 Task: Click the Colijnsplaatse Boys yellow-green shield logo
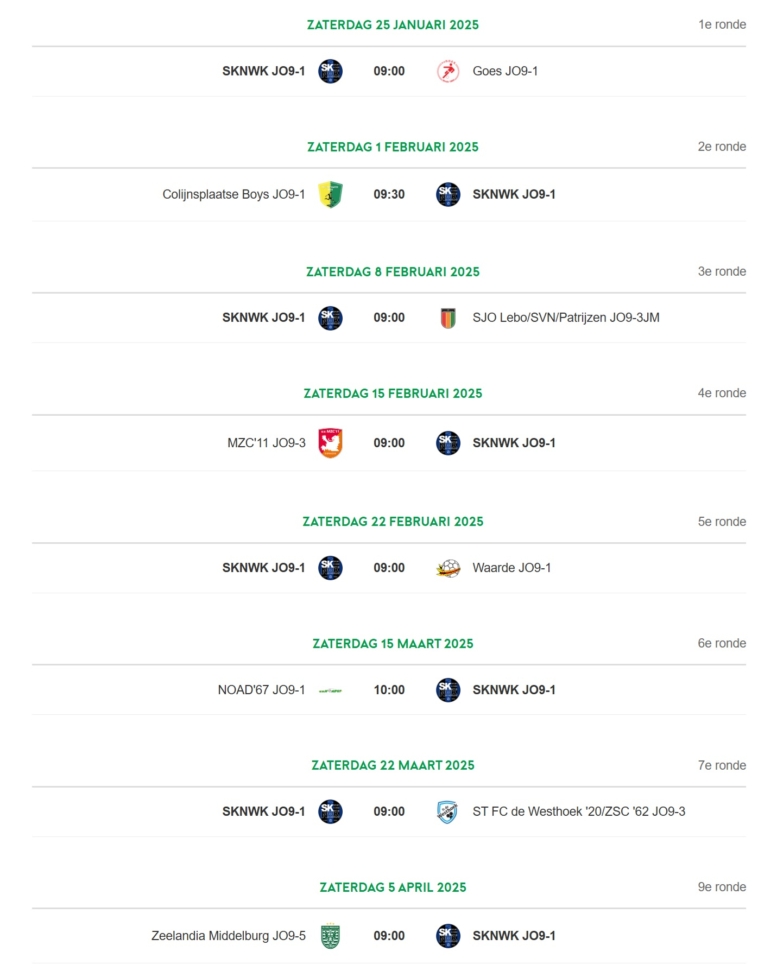[x=330, y=194]
